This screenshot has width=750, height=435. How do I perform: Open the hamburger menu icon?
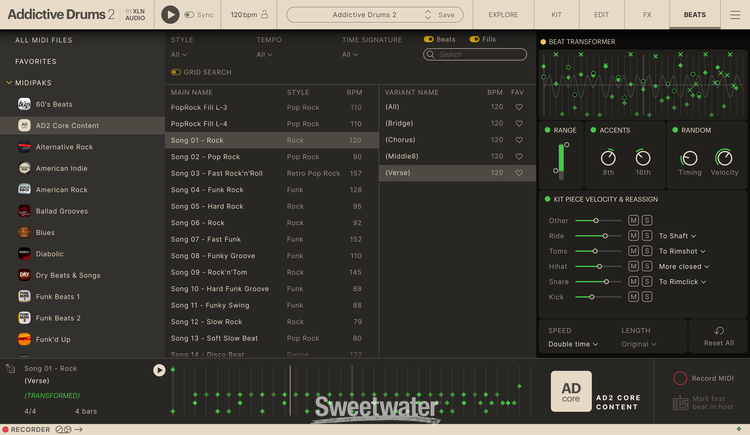pos(735,15)
